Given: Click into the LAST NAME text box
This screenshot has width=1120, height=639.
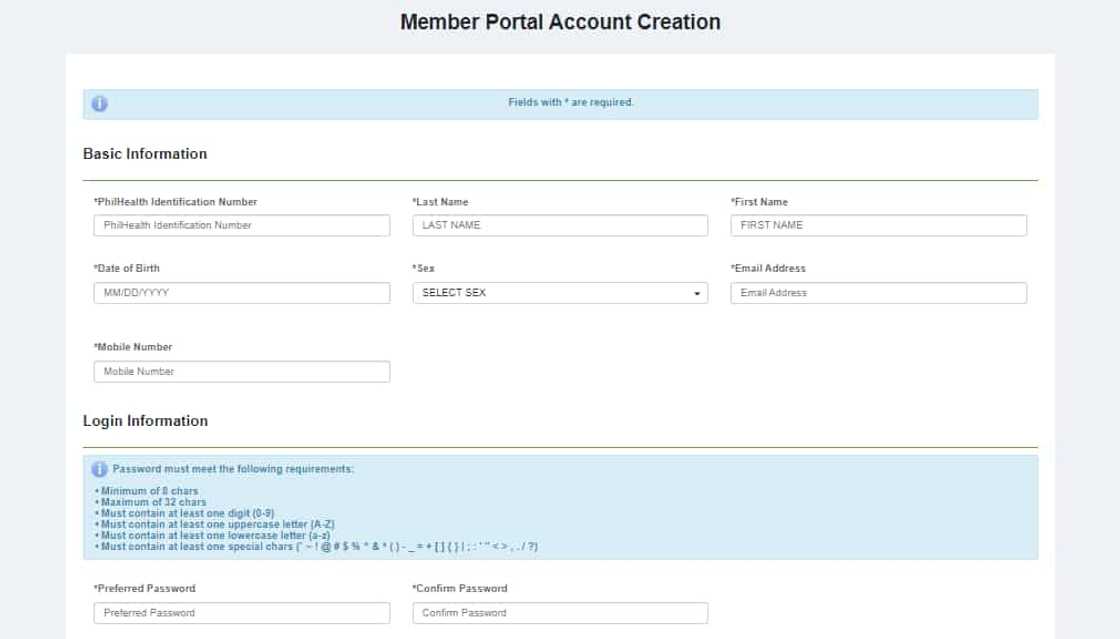Looking at the screenshot, I should click(x=559, y=226).
